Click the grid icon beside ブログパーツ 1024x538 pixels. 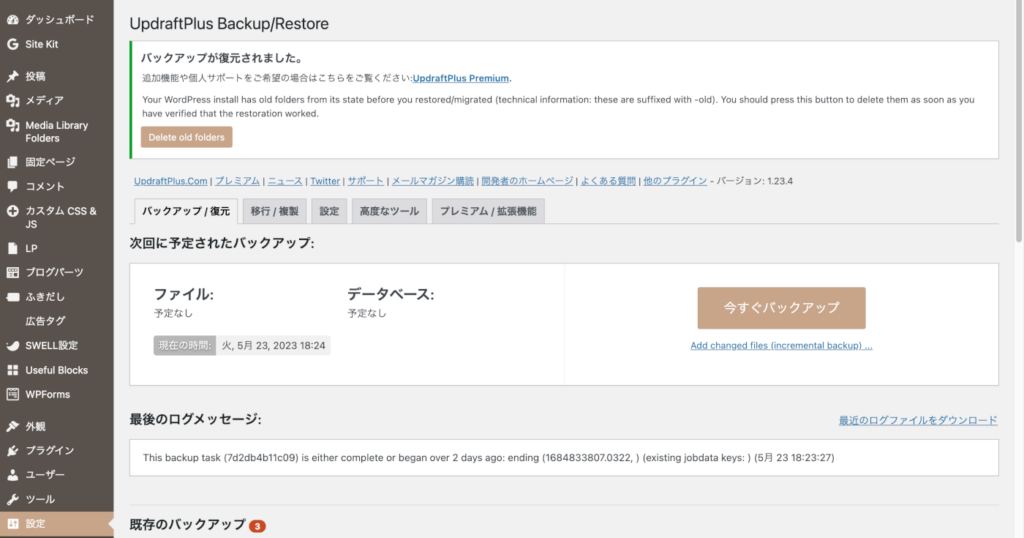12,272
